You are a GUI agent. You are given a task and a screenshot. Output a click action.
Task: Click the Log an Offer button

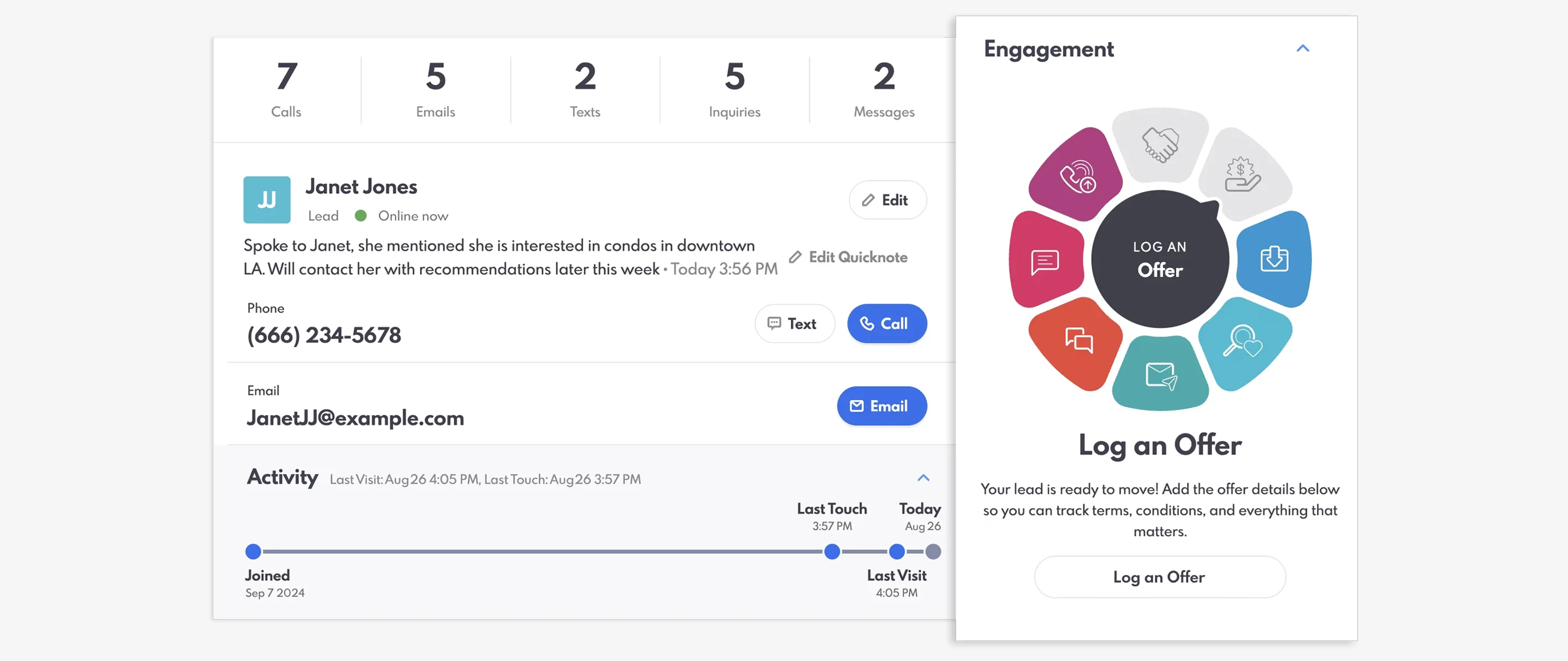point(1160,576)
